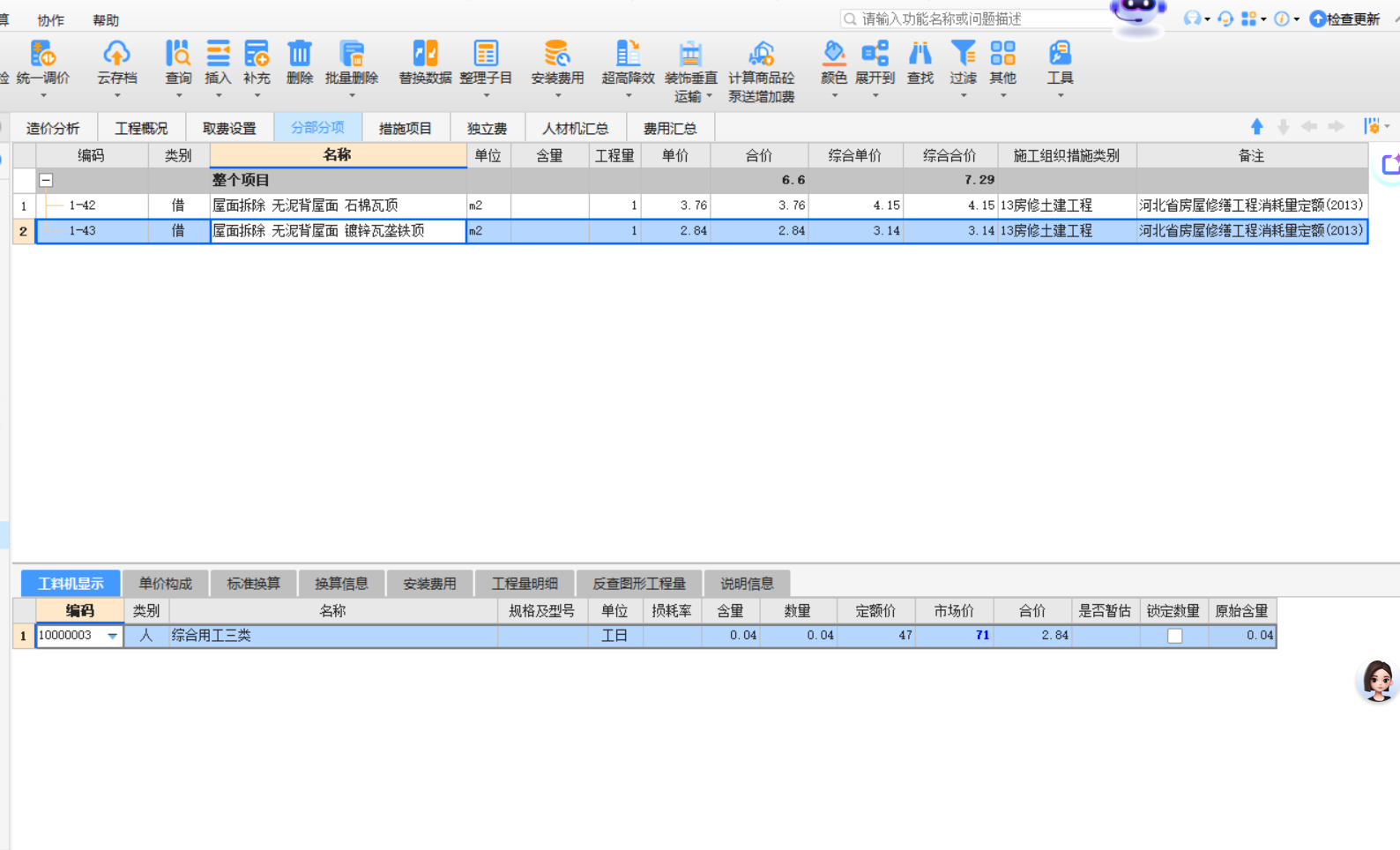
Task: Click the 整理子目 organize icon
Action: click(486, 54)
